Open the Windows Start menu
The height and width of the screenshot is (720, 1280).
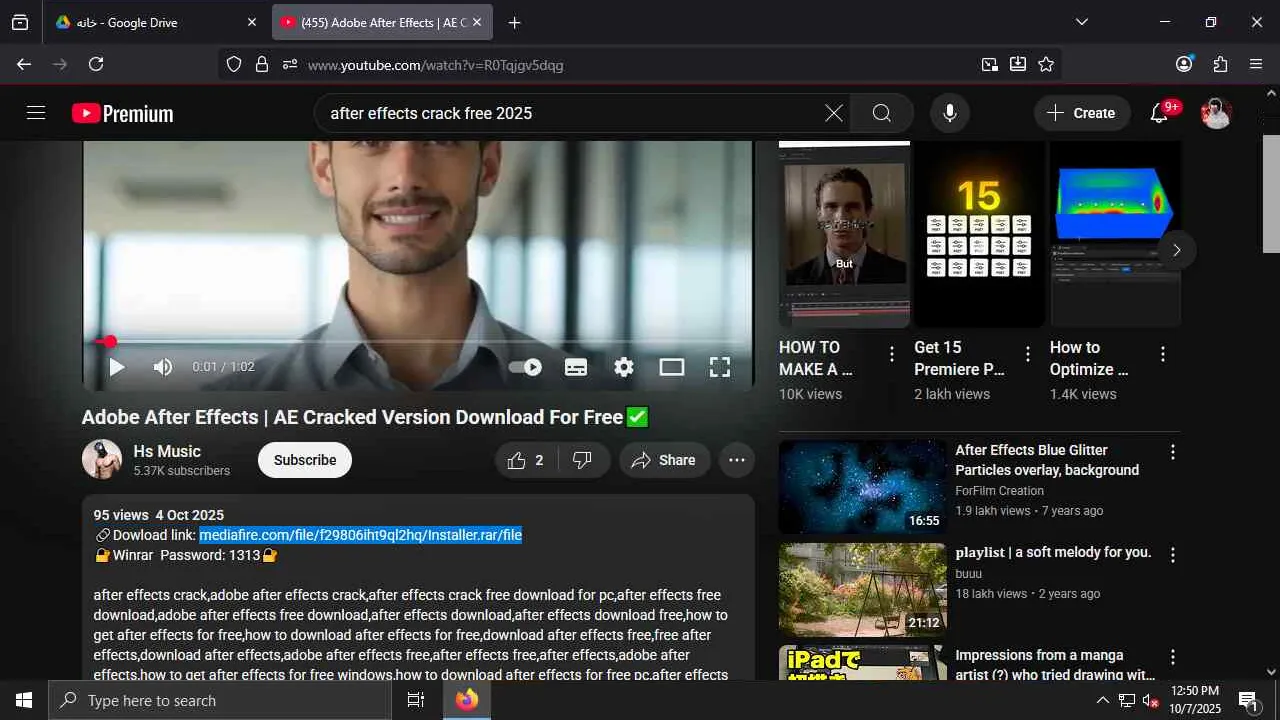point(24,700)
